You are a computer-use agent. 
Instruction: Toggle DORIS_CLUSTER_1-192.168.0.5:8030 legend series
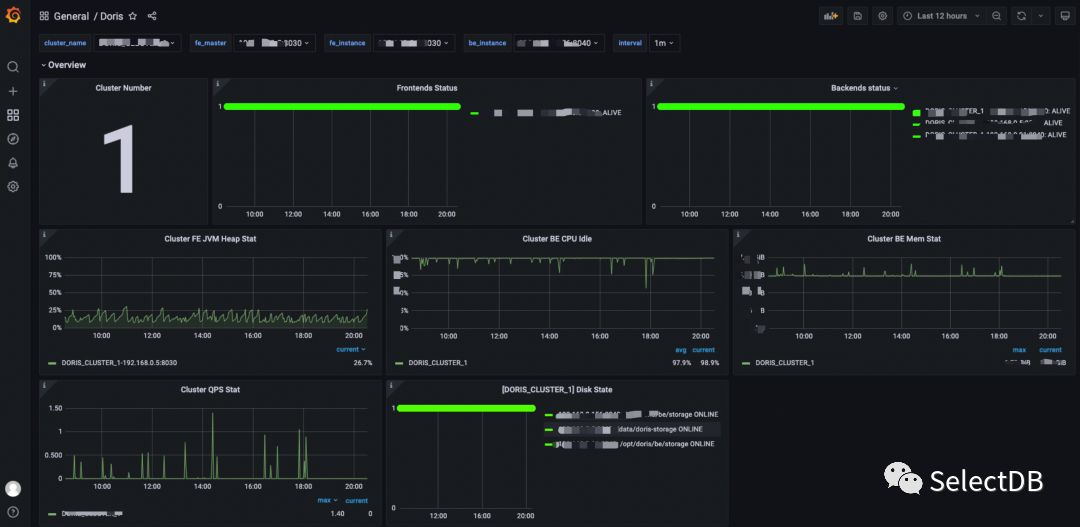[120, 362]
